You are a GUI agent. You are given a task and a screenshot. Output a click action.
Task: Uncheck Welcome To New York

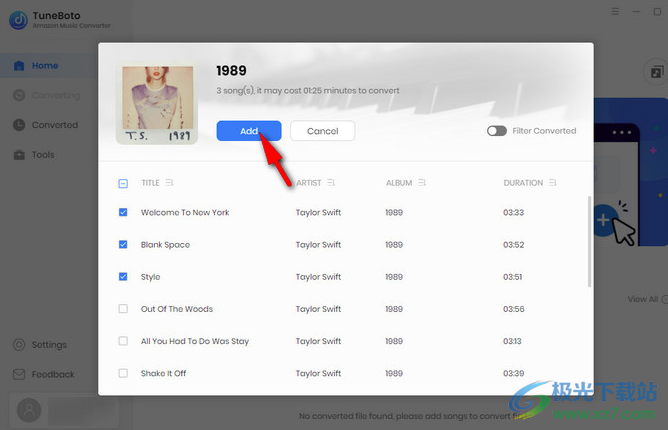click(123, 212)
